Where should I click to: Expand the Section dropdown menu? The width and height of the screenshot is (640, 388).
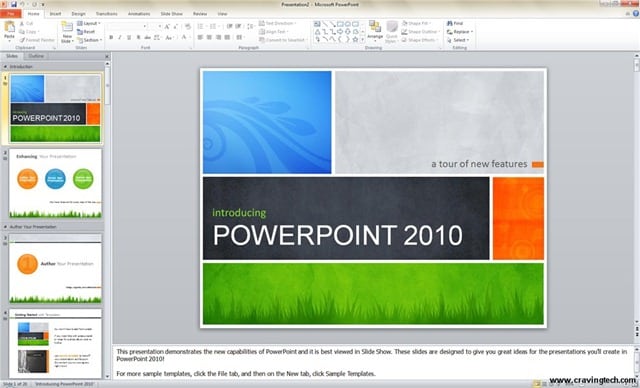click(90, 40)
